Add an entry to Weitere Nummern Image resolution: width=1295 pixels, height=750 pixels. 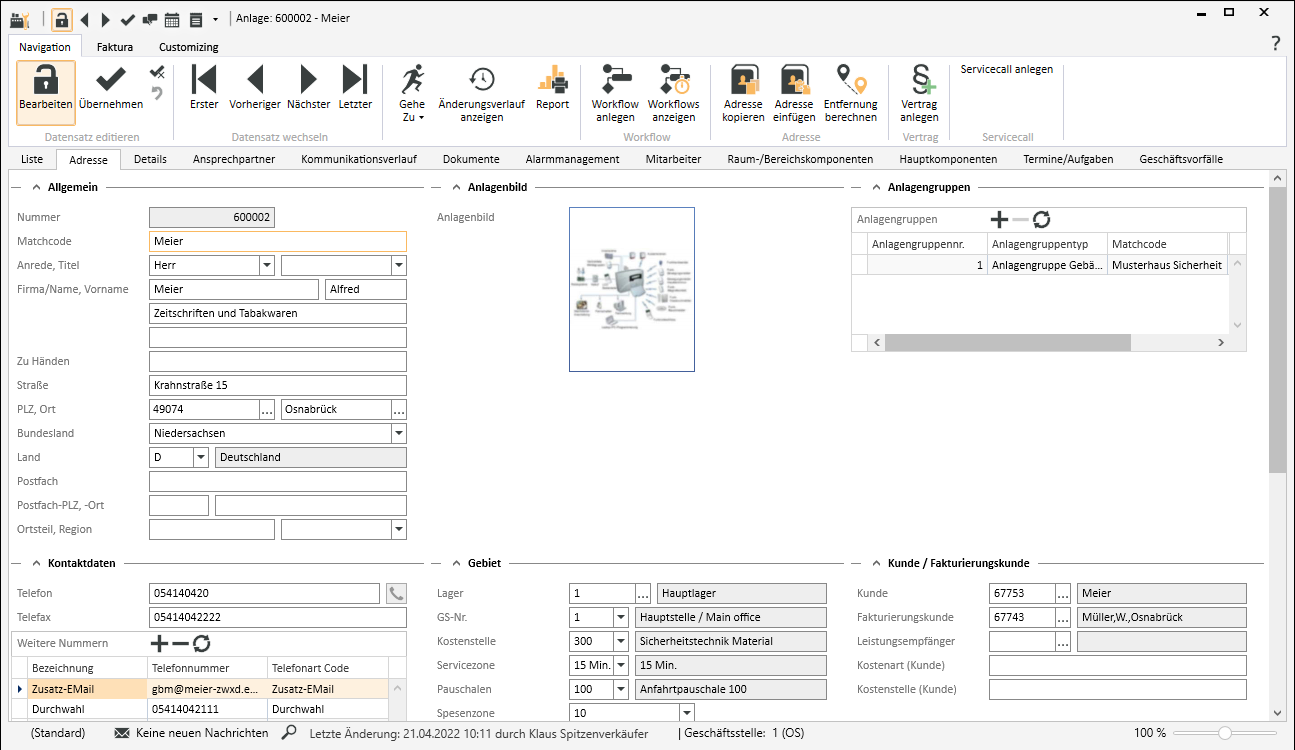[x=159, y=643]
